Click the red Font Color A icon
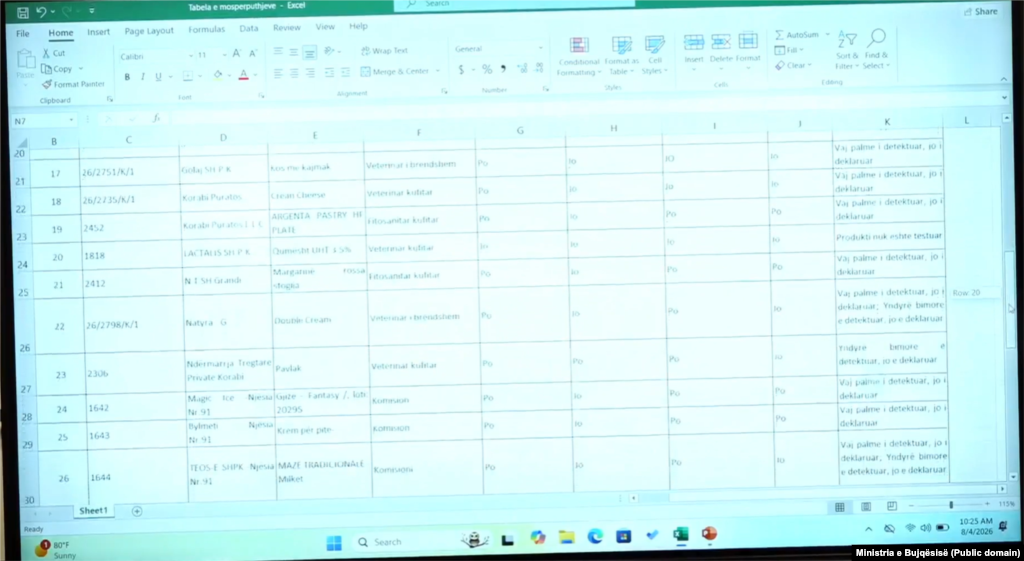Viewport: 1024px width, 561px height. 244,75
